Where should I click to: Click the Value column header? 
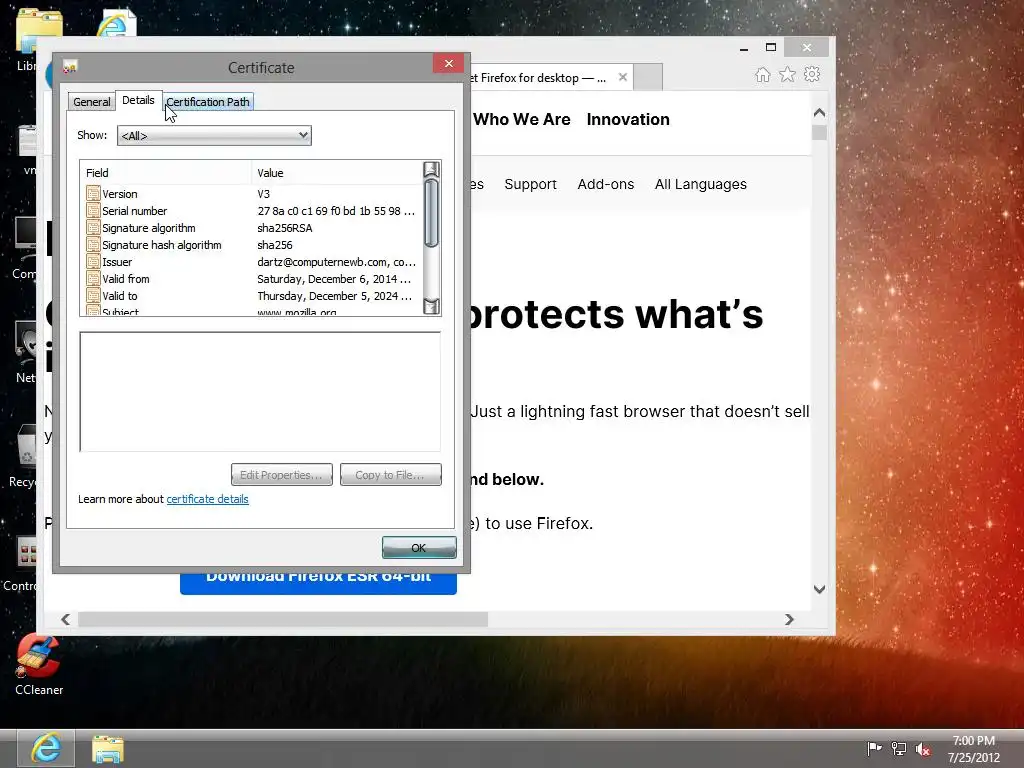point(337,172)
